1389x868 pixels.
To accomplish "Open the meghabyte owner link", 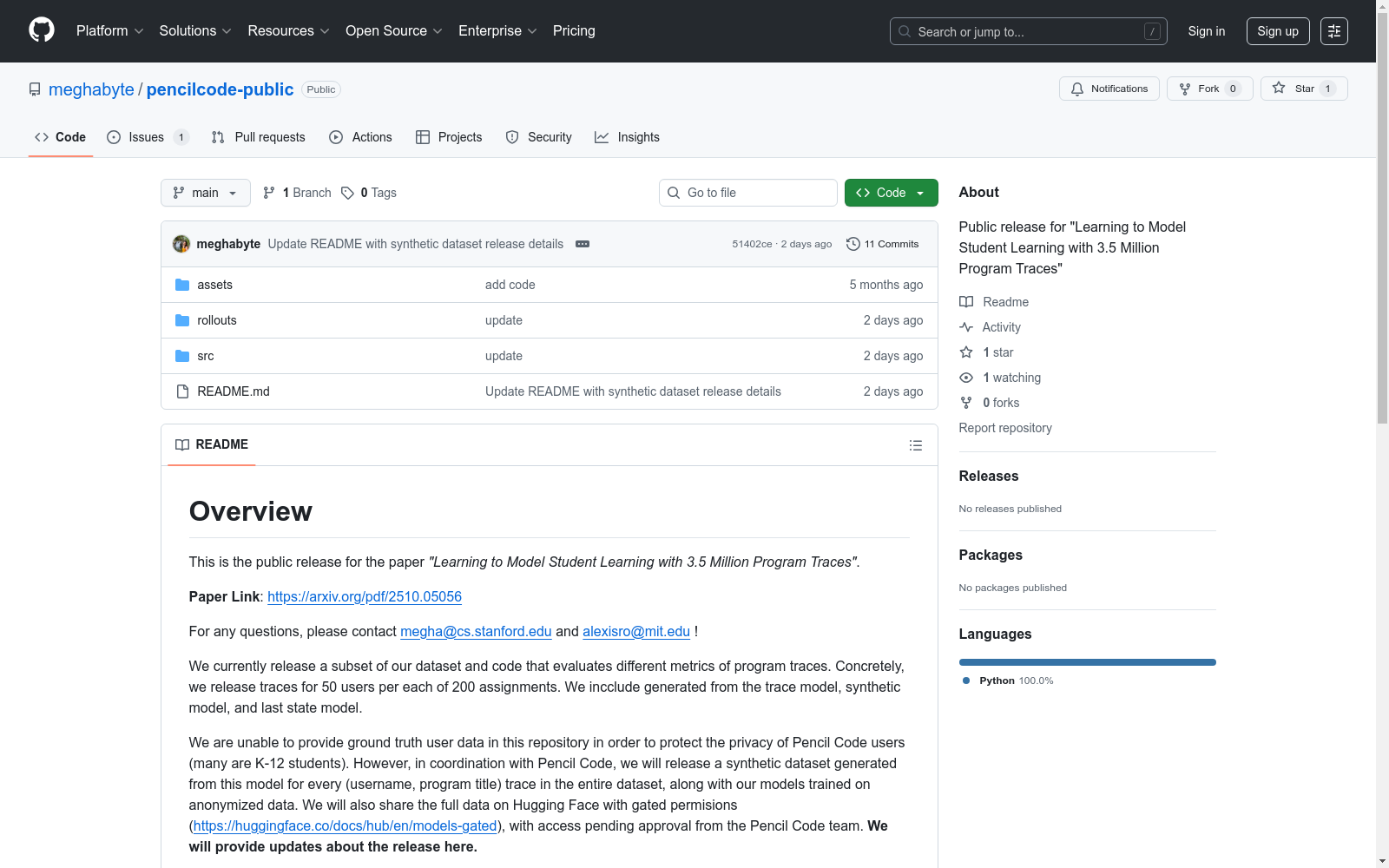I will tap(91, 89).
